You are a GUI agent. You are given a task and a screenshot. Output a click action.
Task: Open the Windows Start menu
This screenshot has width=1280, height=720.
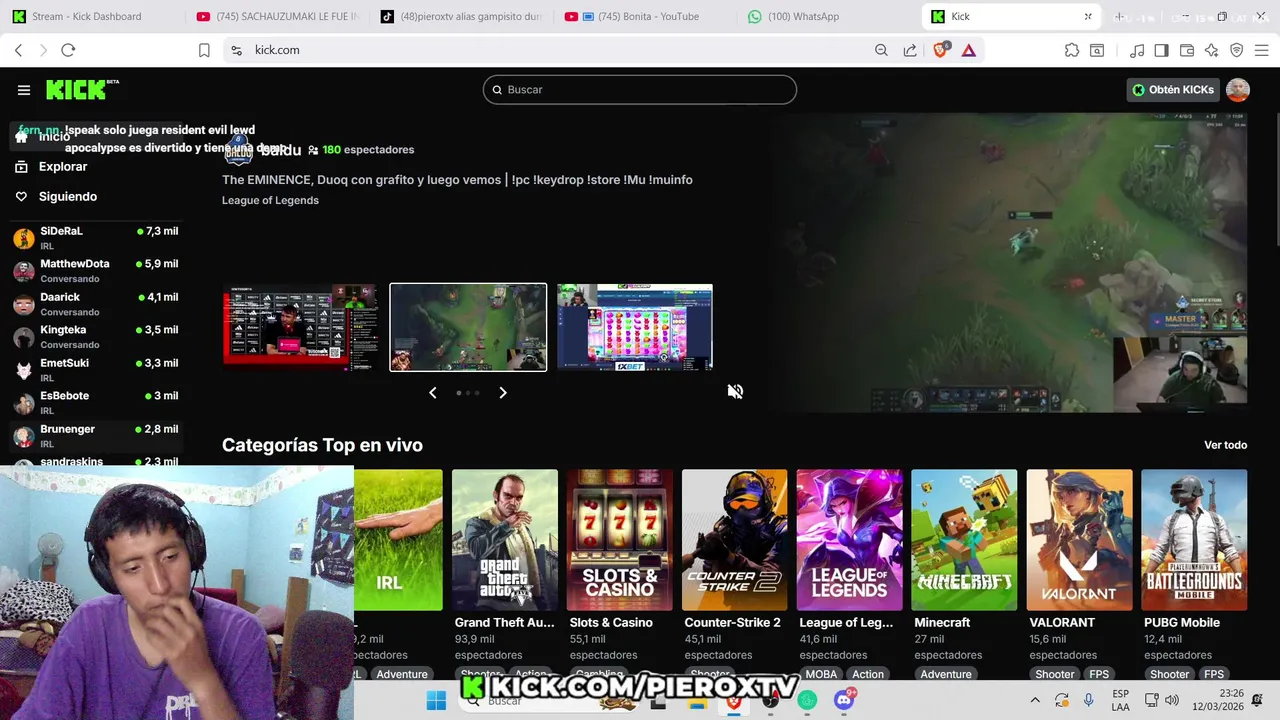[x=436, y=701]
